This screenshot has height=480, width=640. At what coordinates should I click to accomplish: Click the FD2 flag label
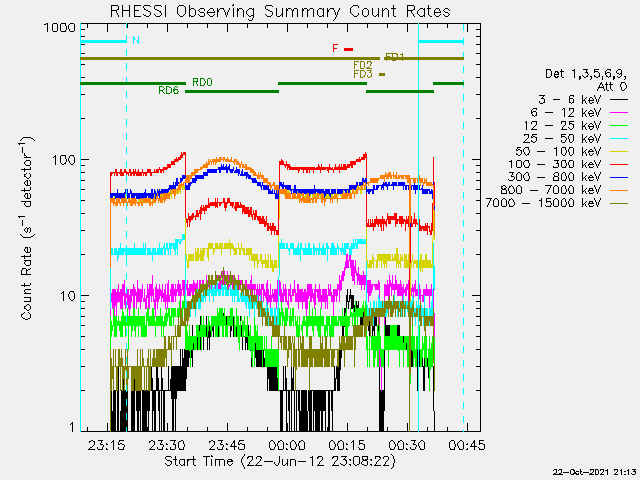pos(363,65)
